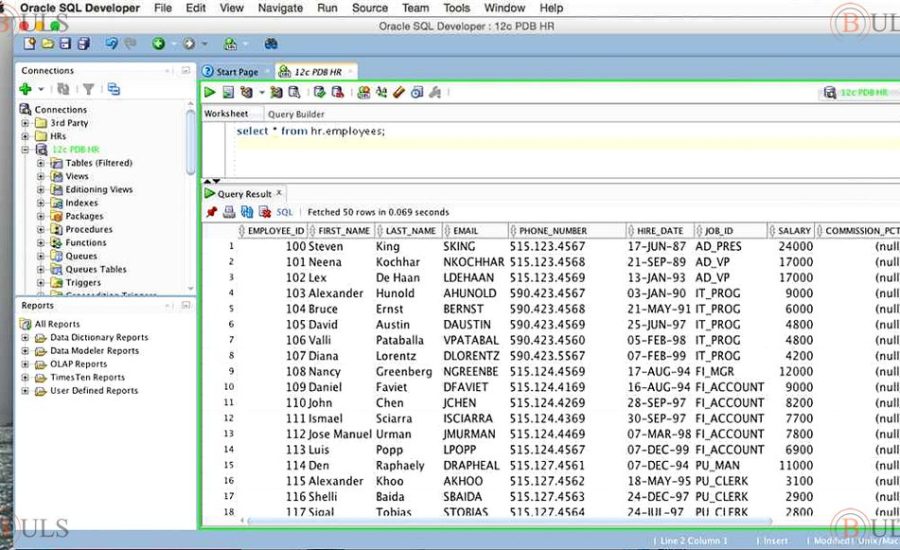The width and height of the screenshot is (900, 550).
Task: Click the eraser Clear icon in worksheet toolbar
Action: 399,92
